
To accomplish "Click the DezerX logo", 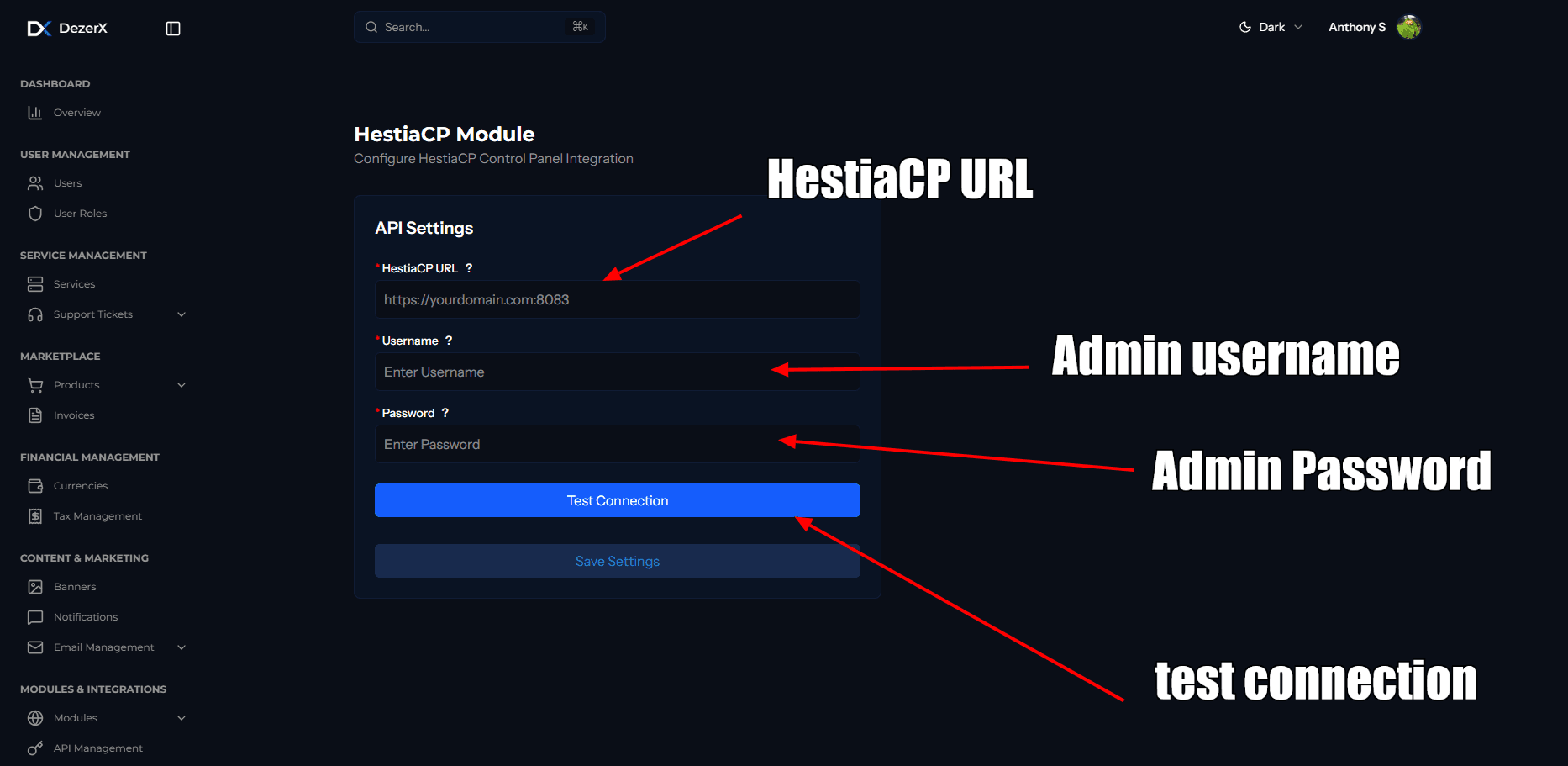I will pos(67,28).
